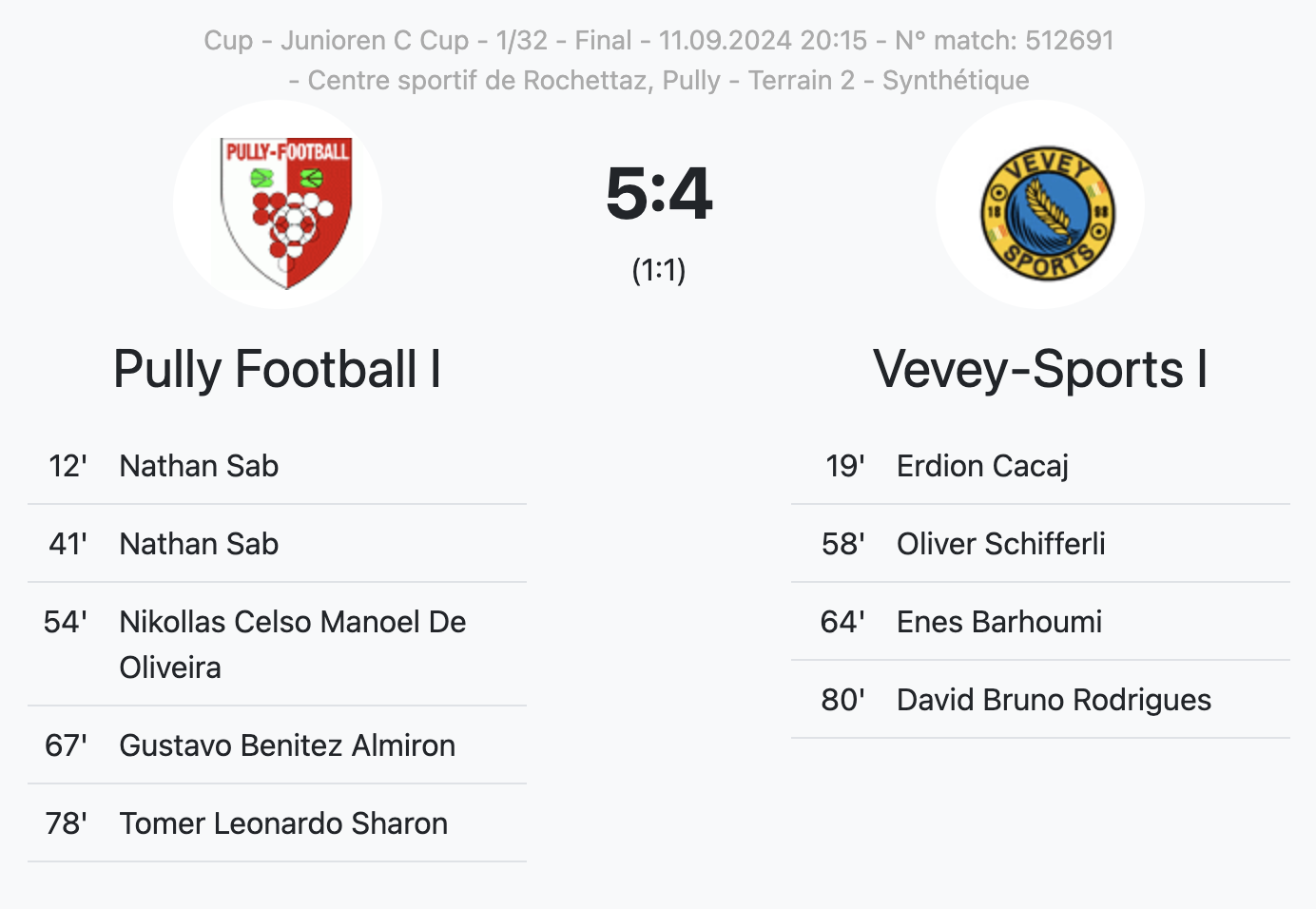Click the (1:1) halftime score
The width and height of the screenshot is (1316, 909).
659,270
